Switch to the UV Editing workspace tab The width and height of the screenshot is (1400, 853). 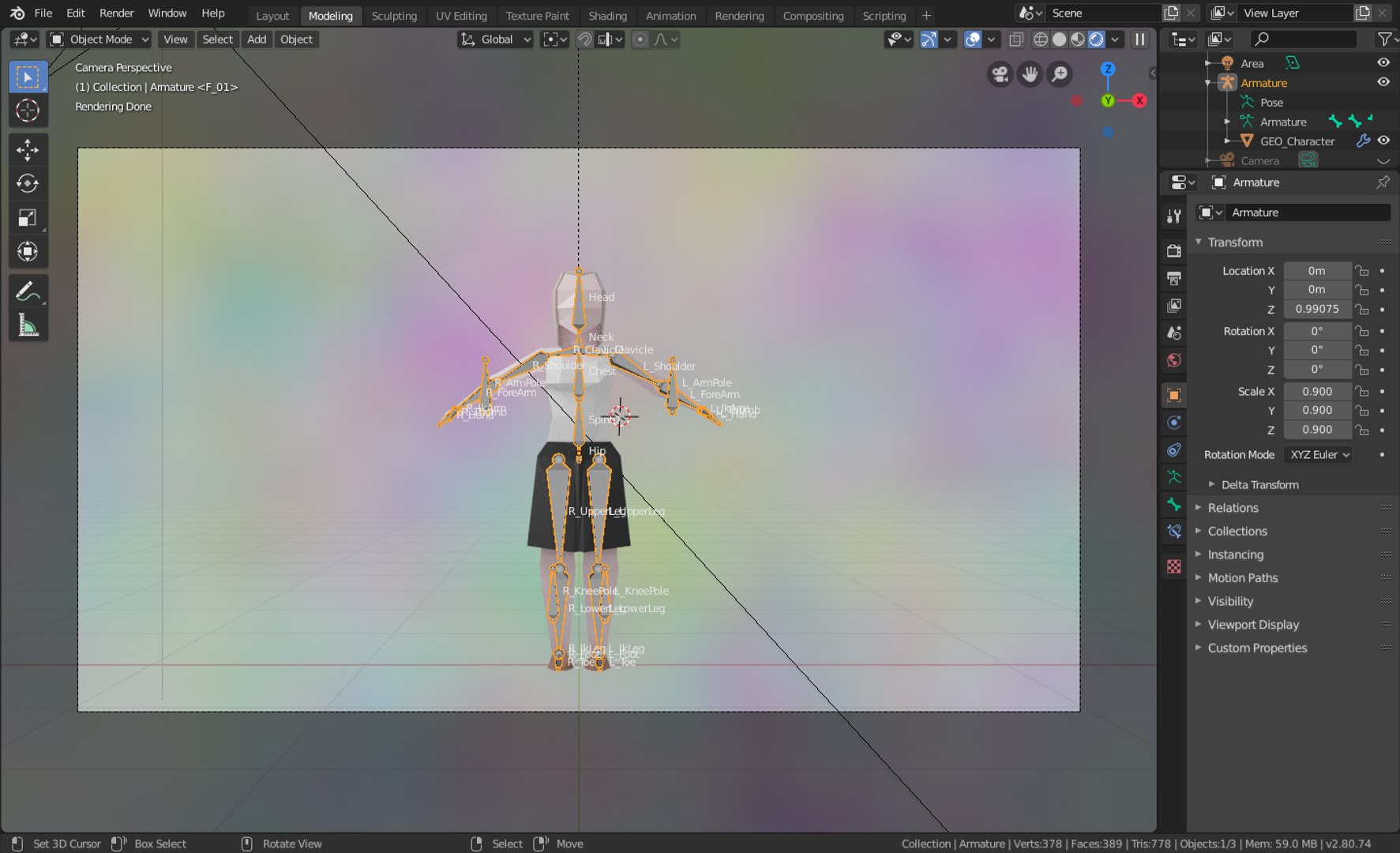pyautogui.click(x=461, y=15)
